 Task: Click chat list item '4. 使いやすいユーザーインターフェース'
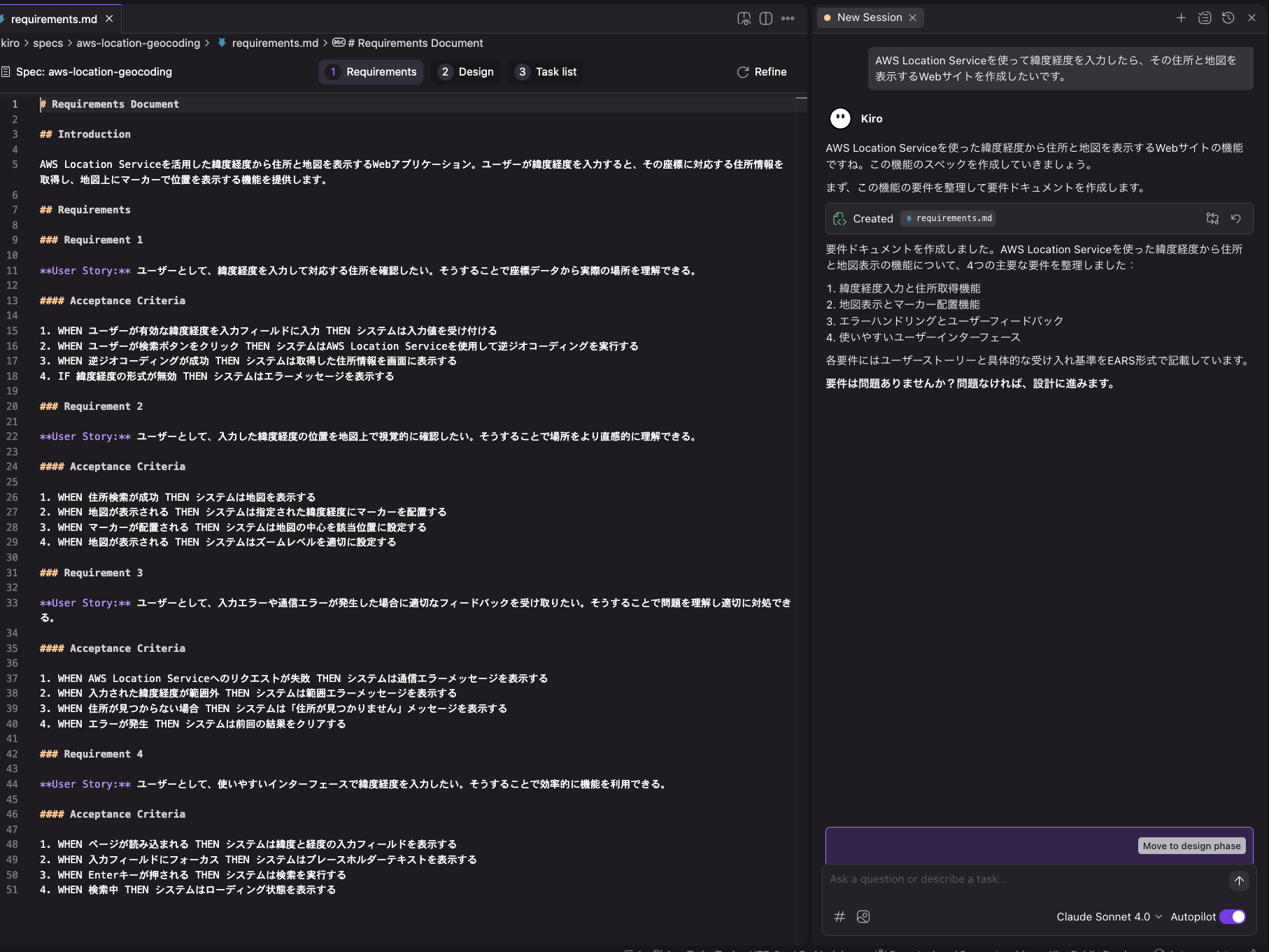pos(923,337)
